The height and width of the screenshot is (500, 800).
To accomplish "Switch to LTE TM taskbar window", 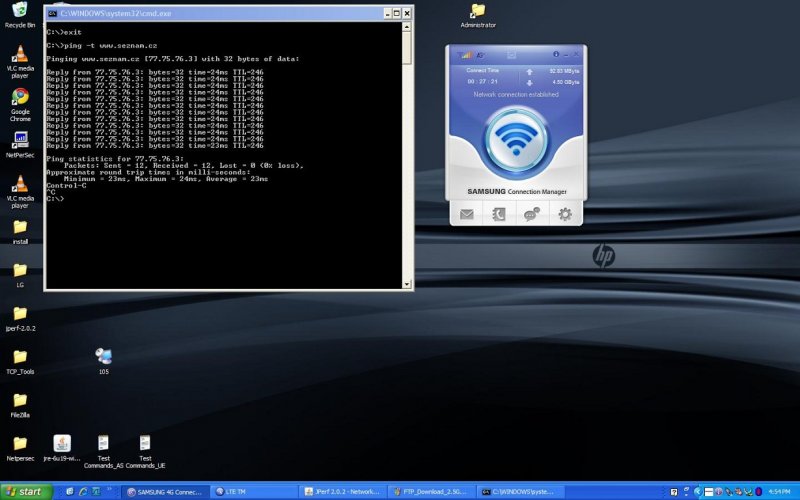I will pos(254,491).
